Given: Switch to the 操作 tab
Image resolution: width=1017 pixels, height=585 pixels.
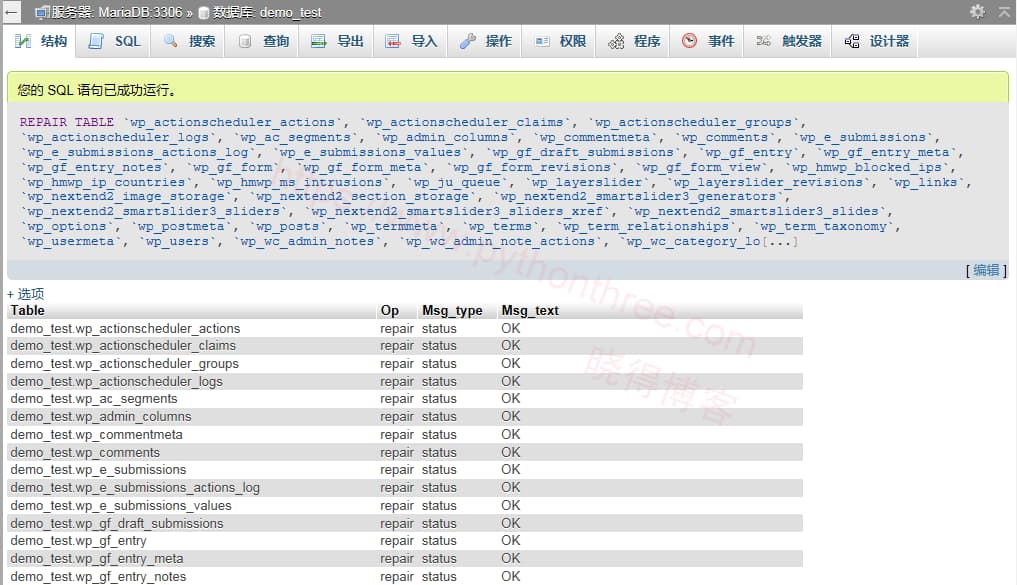Looking at the screenshot, I should click(x=485, y=42).
